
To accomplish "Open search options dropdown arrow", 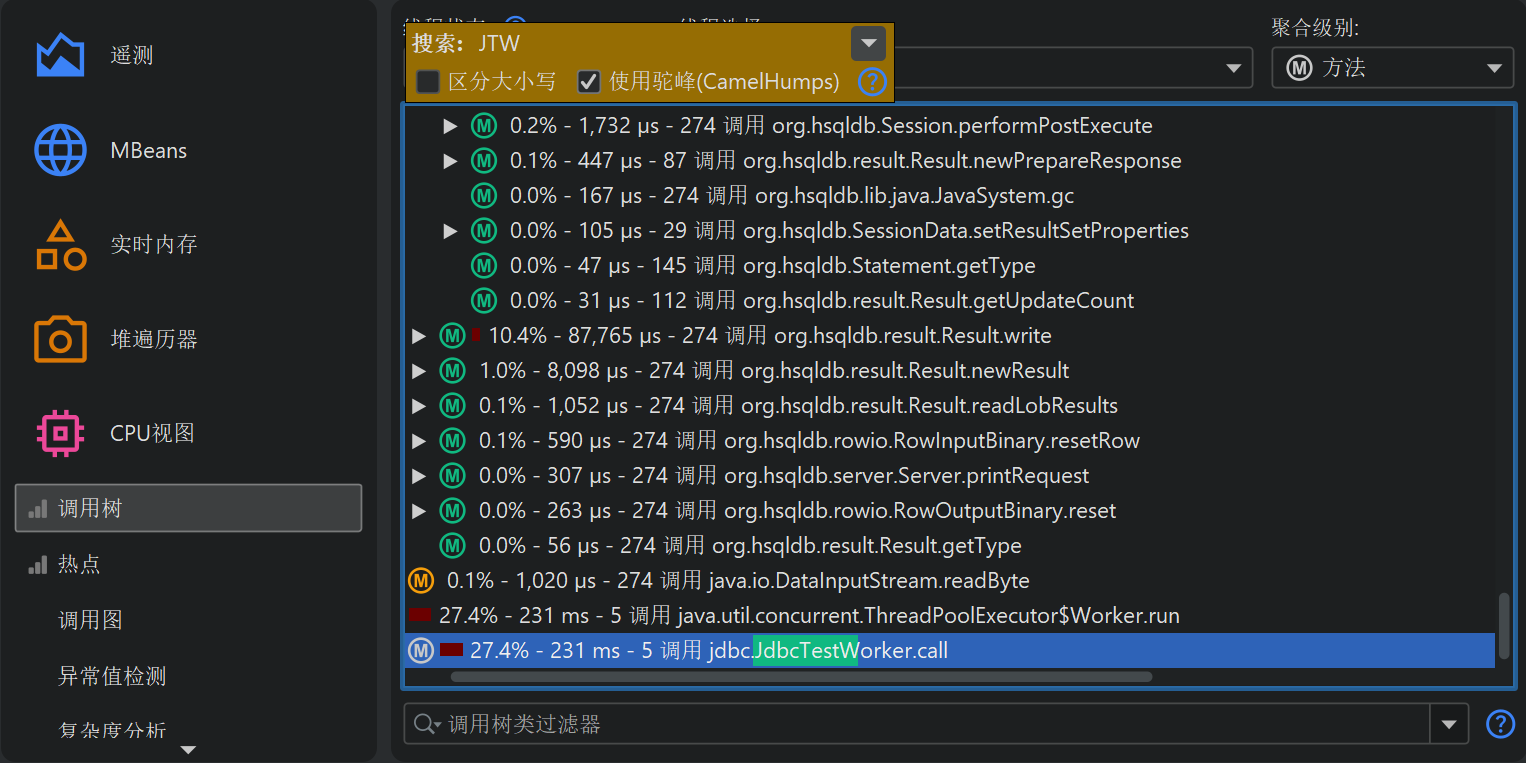I will [868, 44].
